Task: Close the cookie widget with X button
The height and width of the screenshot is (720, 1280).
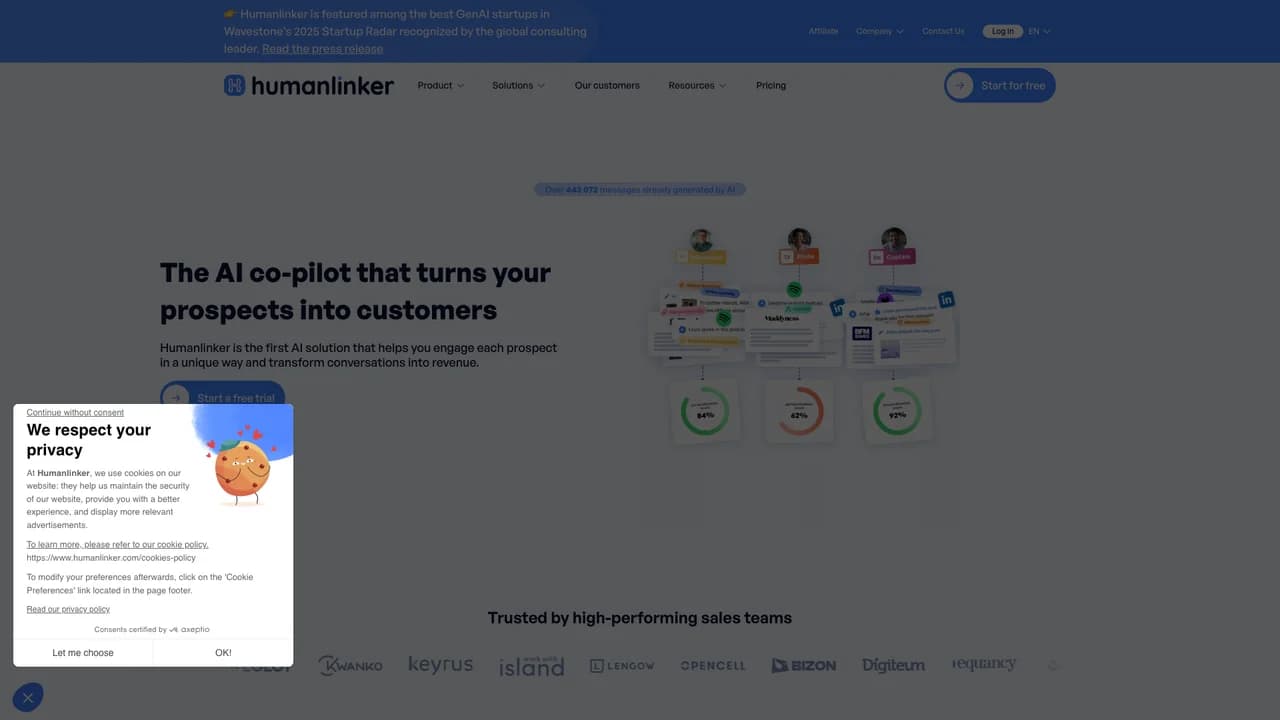Action: coord(28,698)
